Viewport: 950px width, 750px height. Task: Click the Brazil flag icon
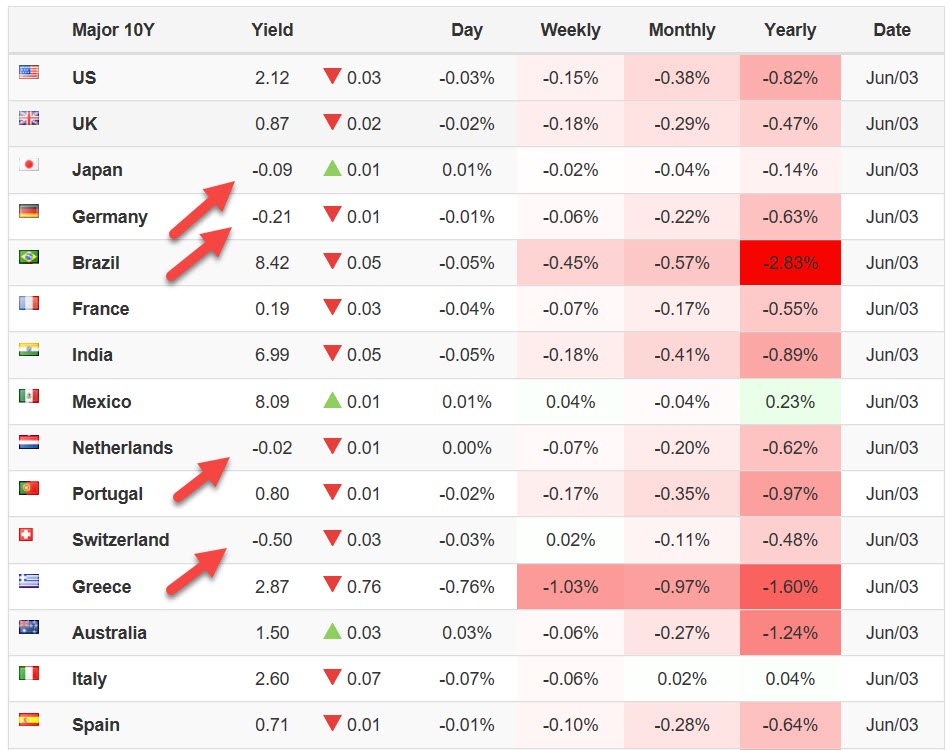pyautogui.click(x=29, y=258)
